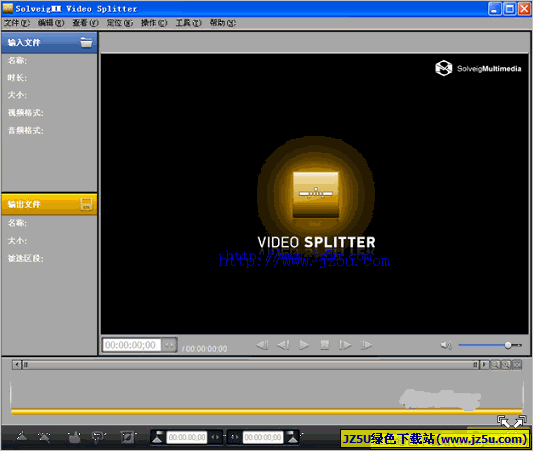The height and width of the screenshot is (451, 533).
Task: Step back one frame
Action: 283,345
